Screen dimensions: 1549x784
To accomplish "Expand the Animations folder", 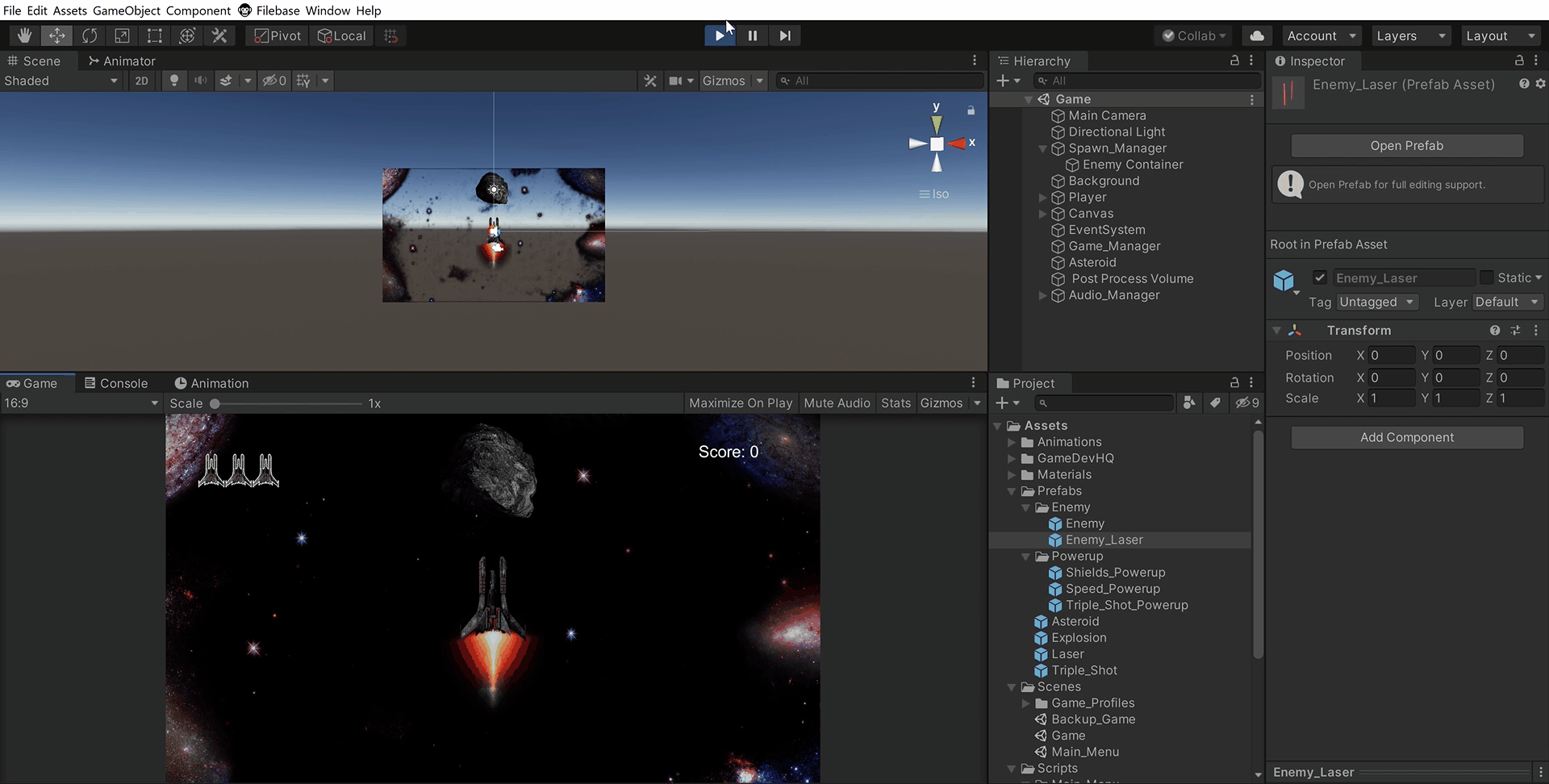I will pyautogui.click(x=1012, y=442).
